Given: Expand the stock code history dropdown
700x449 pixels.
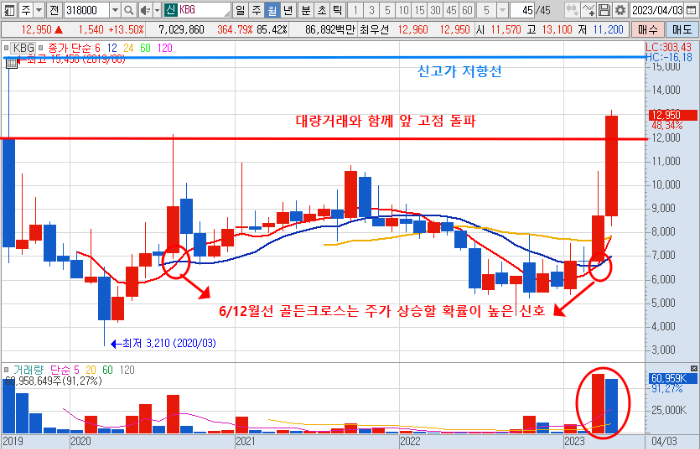Looking at the screenshot, I should coord(115,10).
